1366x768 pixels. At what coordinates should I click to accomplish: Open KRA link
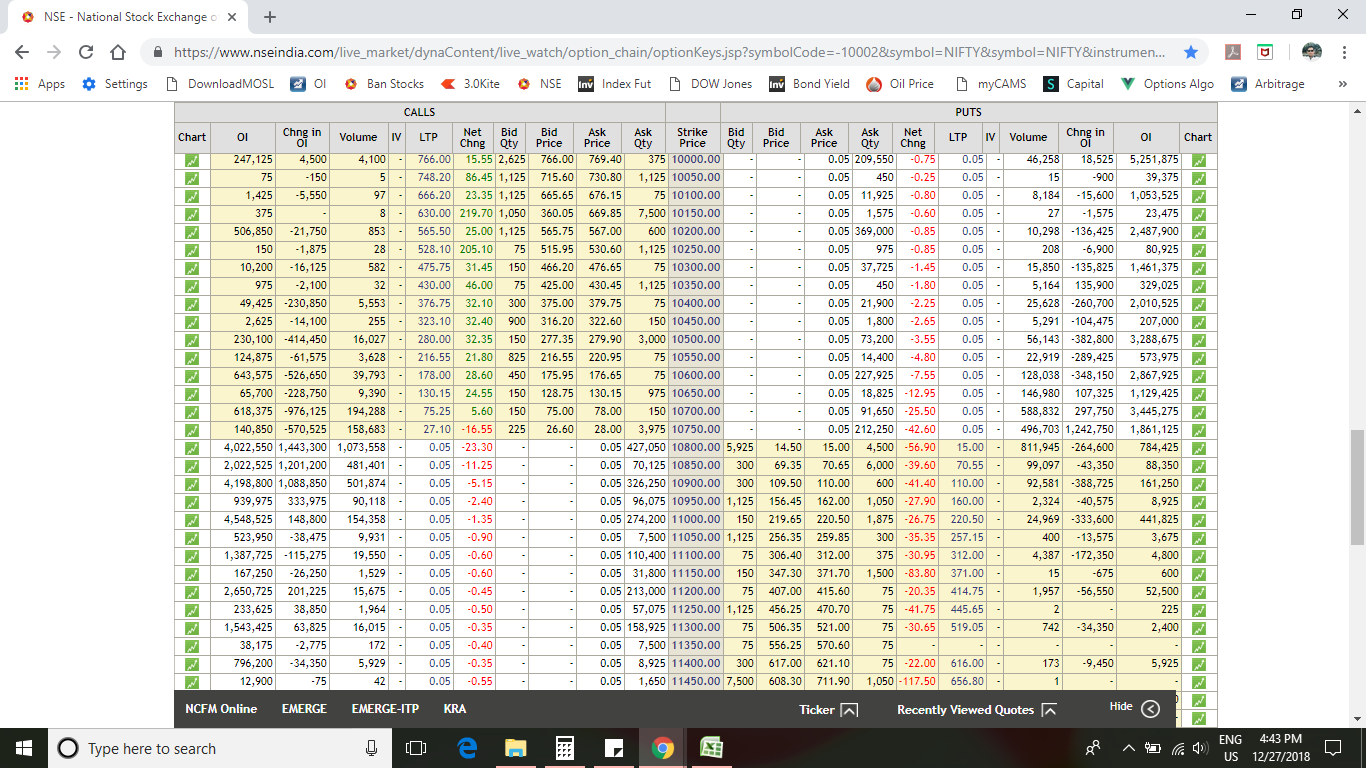click(454, 709)
